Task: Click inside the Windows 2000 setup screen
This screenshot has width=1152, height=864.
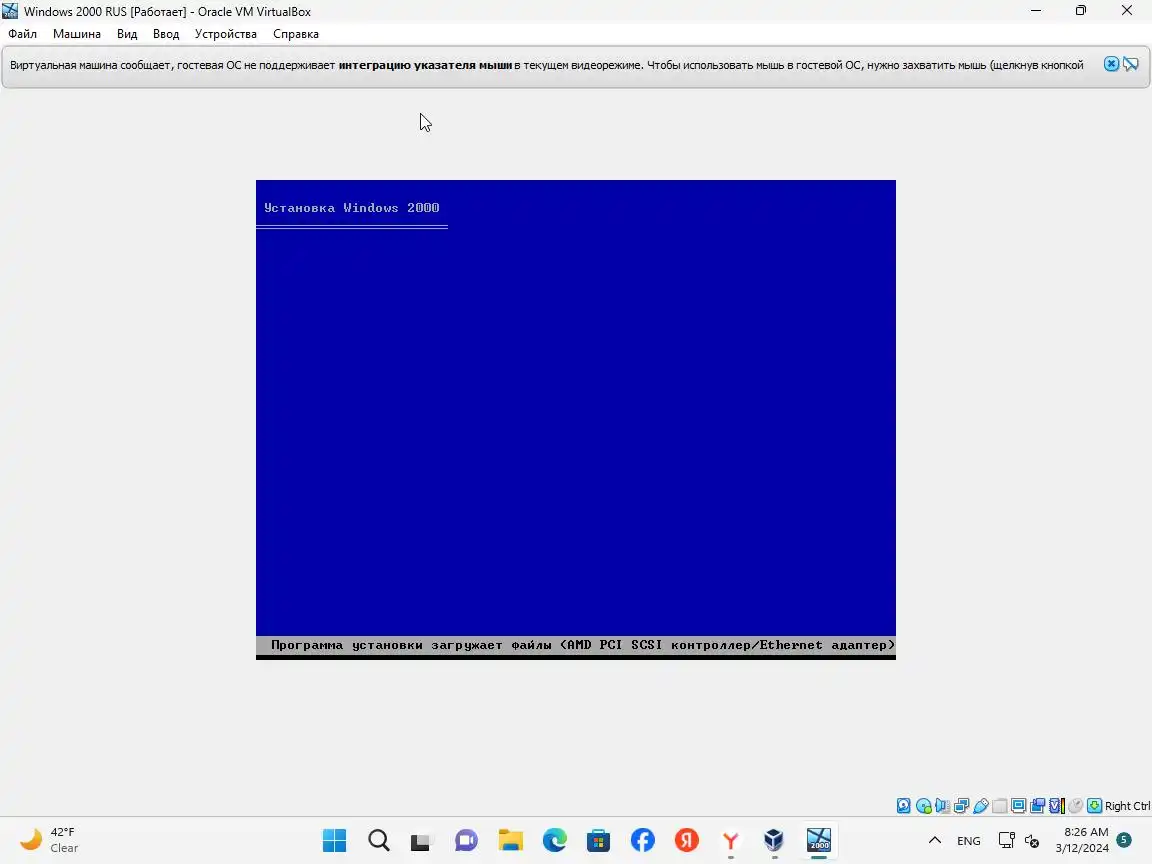Action: pos(575,420)
